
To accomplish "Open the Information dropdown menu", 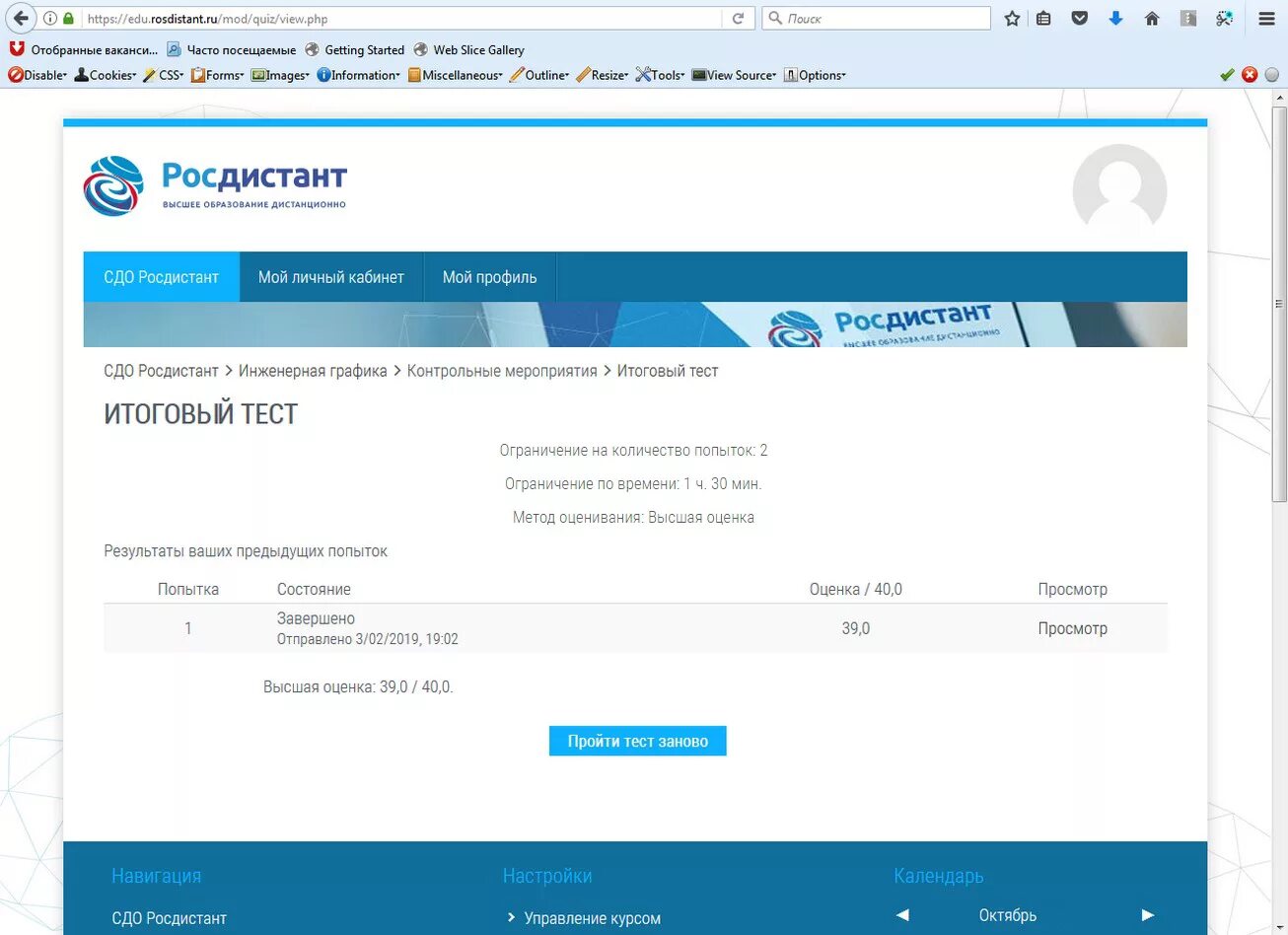I will (359, 75).
